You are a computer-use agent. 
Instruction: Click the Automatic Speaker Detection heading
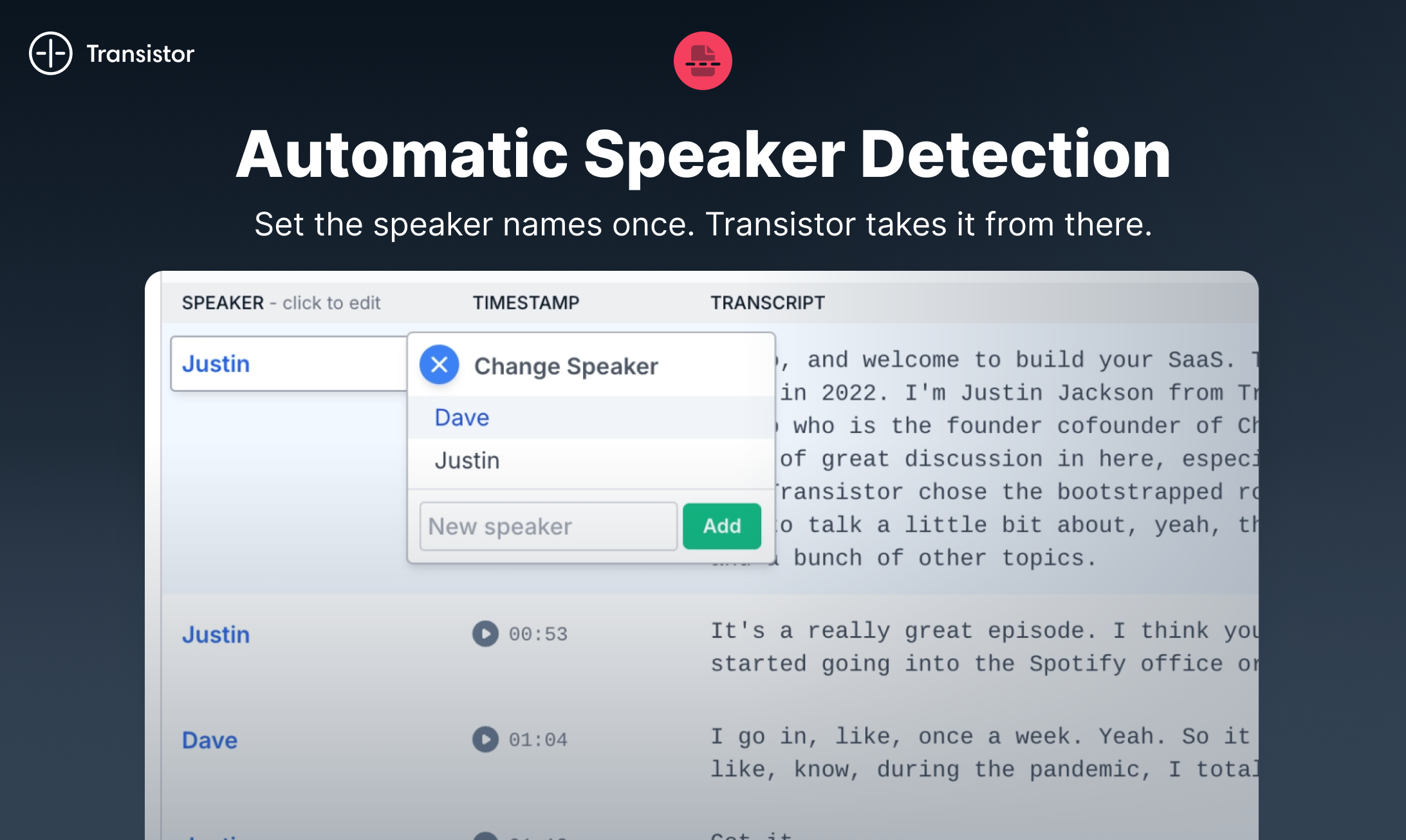click(x=703, y=154)
